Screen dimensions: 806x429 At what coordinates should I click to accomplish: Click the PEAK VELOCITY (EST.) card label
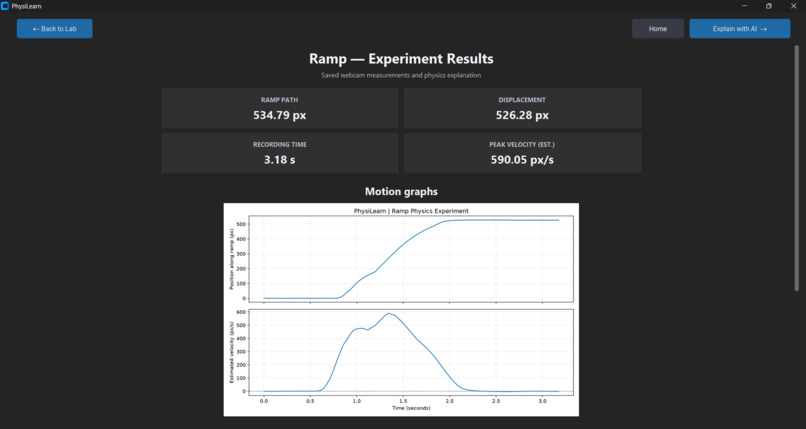coord(522,145)
